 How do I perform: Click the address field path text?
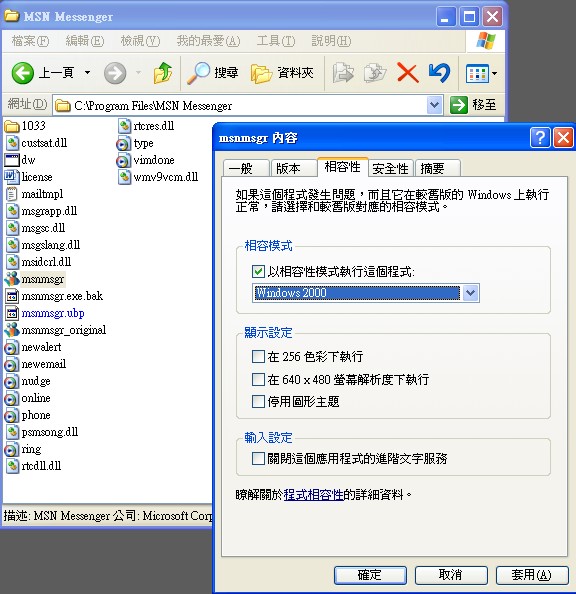(153, 105)
